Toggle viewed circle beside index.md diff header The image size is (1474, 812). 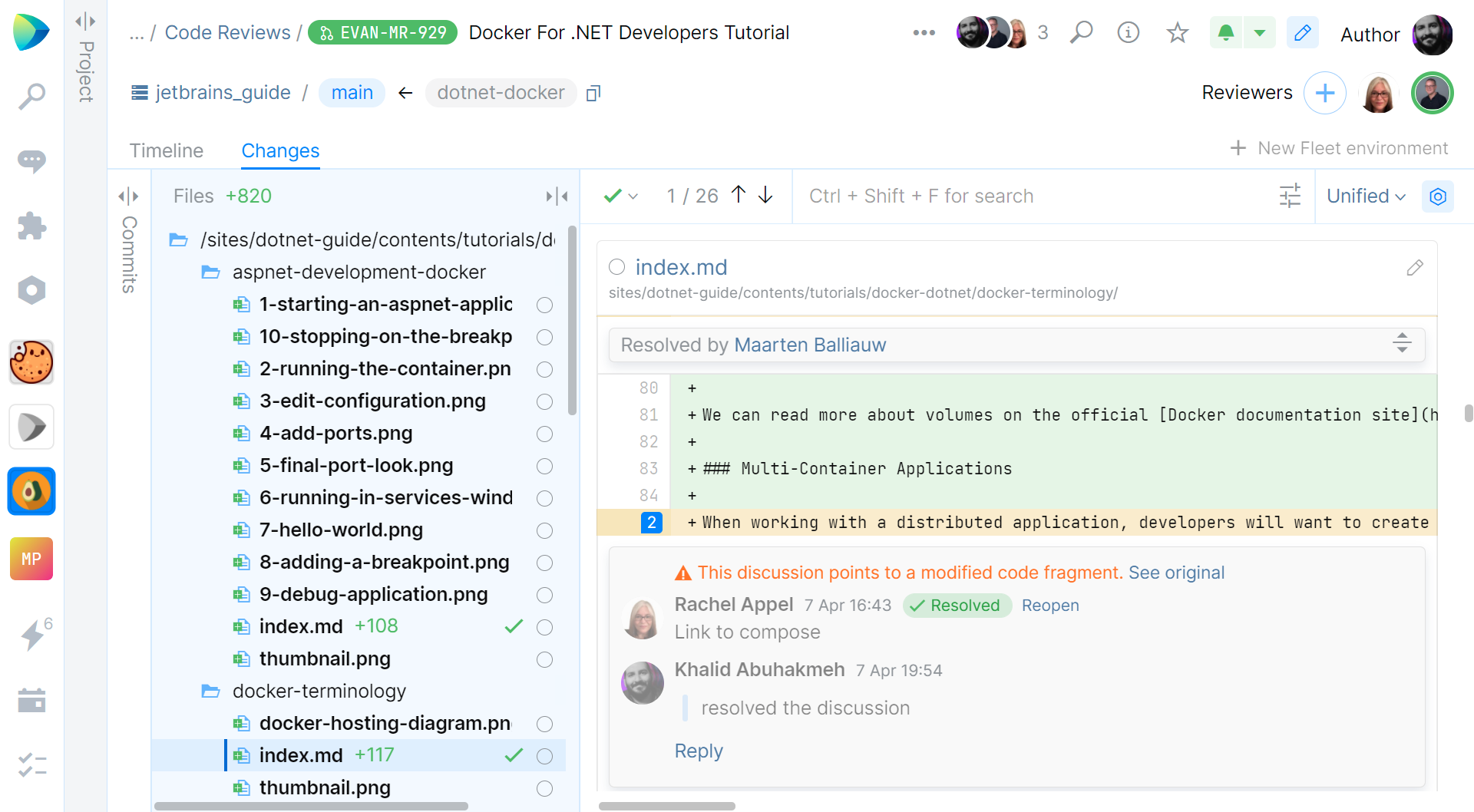click(616, 267)
